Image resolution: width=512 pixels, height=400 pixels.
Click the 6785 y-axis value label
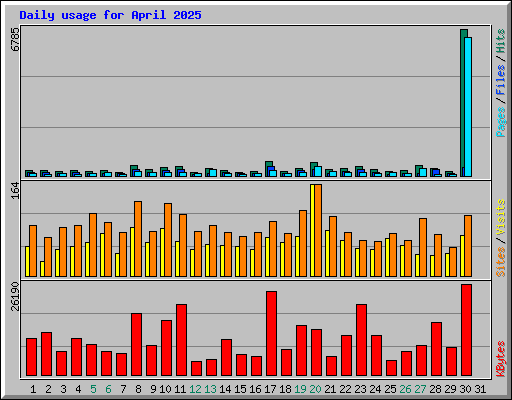tap(15, 39)
